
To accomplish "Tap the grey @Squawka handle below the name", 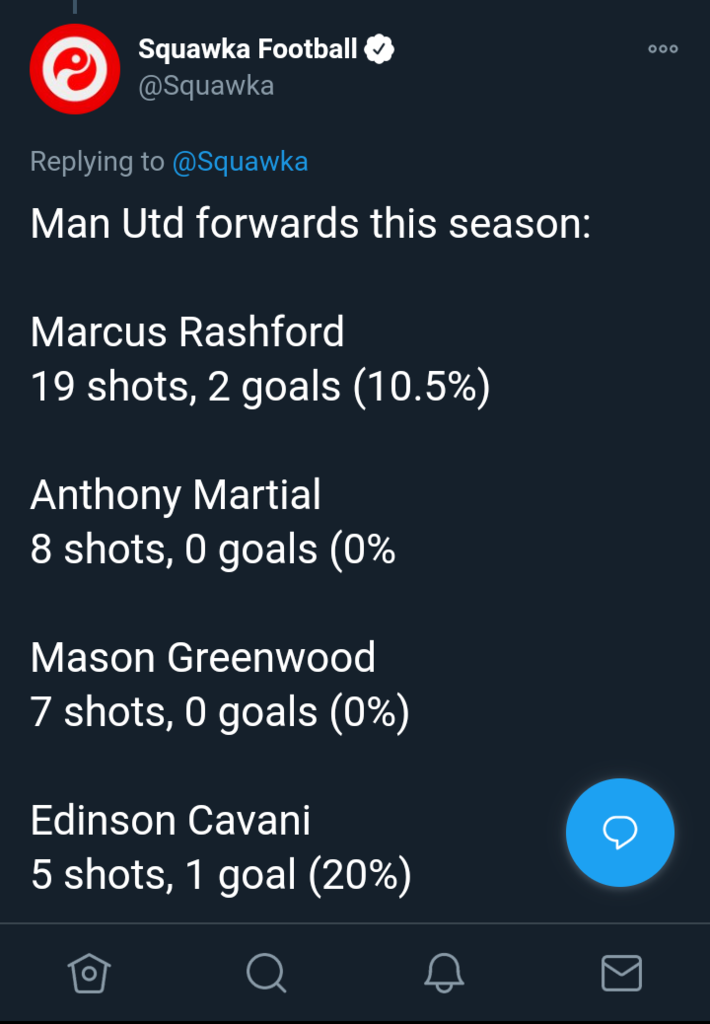I will pyautogui.click(x=206, y=86).
